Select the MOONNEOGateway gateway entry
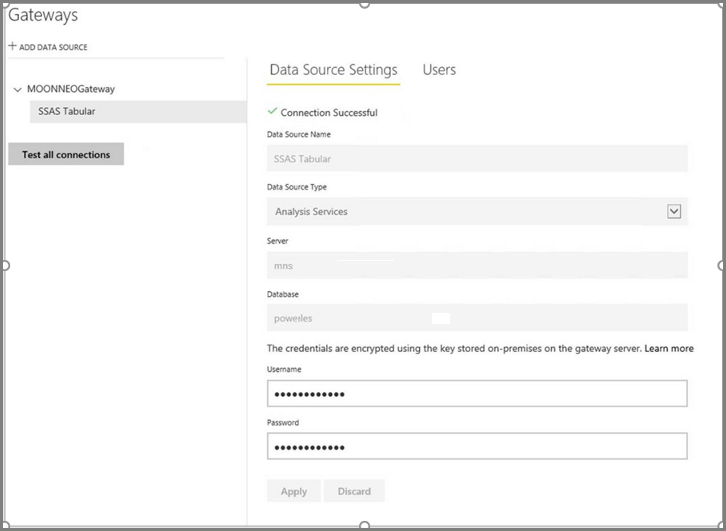This screenshot has width=726, height=531. pyautogui.click(x=71, y=89)
